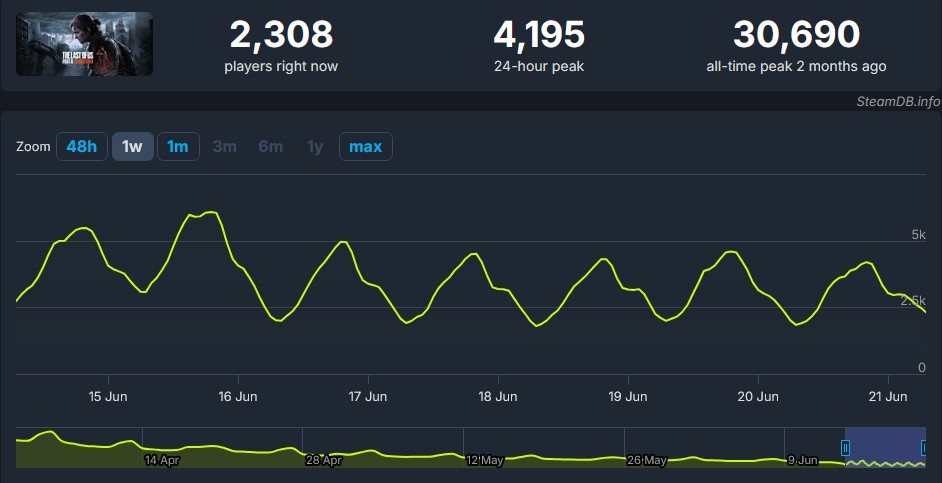Click the highlighted navigator selection window
Screen dimensions: 942x483
pos(885,448)
